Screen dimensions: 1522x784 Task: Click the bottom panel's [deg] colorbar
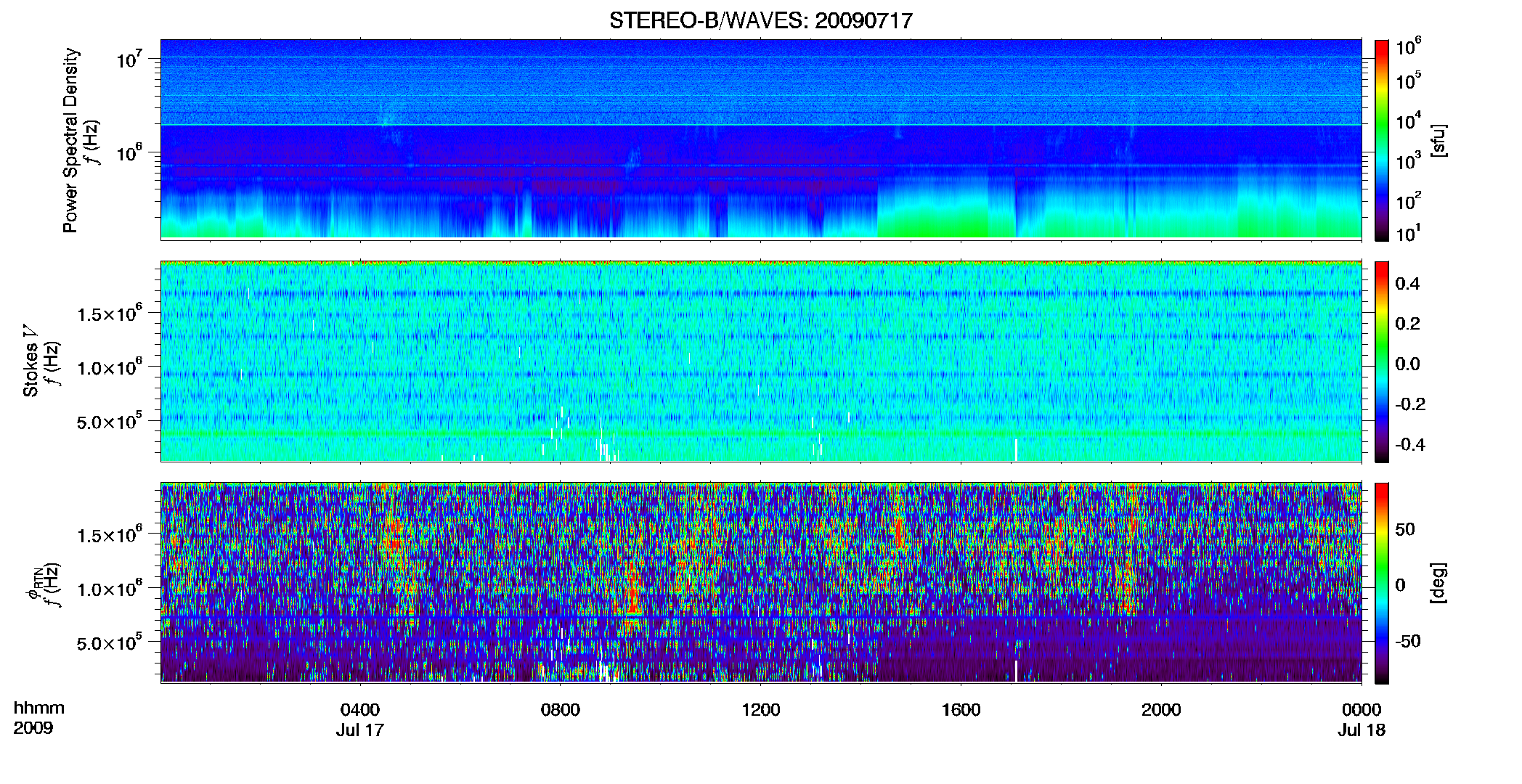coord(1382,583)
